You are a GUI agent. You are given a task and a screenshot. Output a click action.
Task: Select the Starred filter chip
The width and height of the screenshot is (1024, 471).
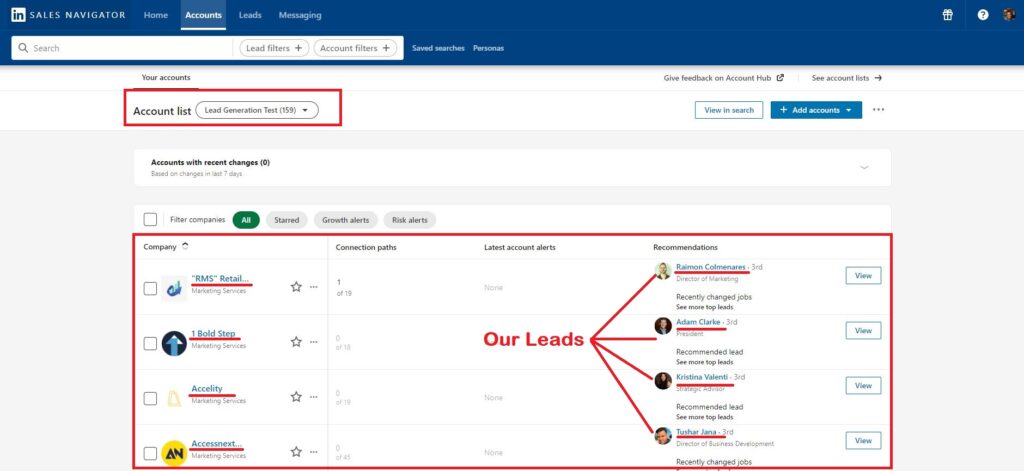(x=287, y=220)
